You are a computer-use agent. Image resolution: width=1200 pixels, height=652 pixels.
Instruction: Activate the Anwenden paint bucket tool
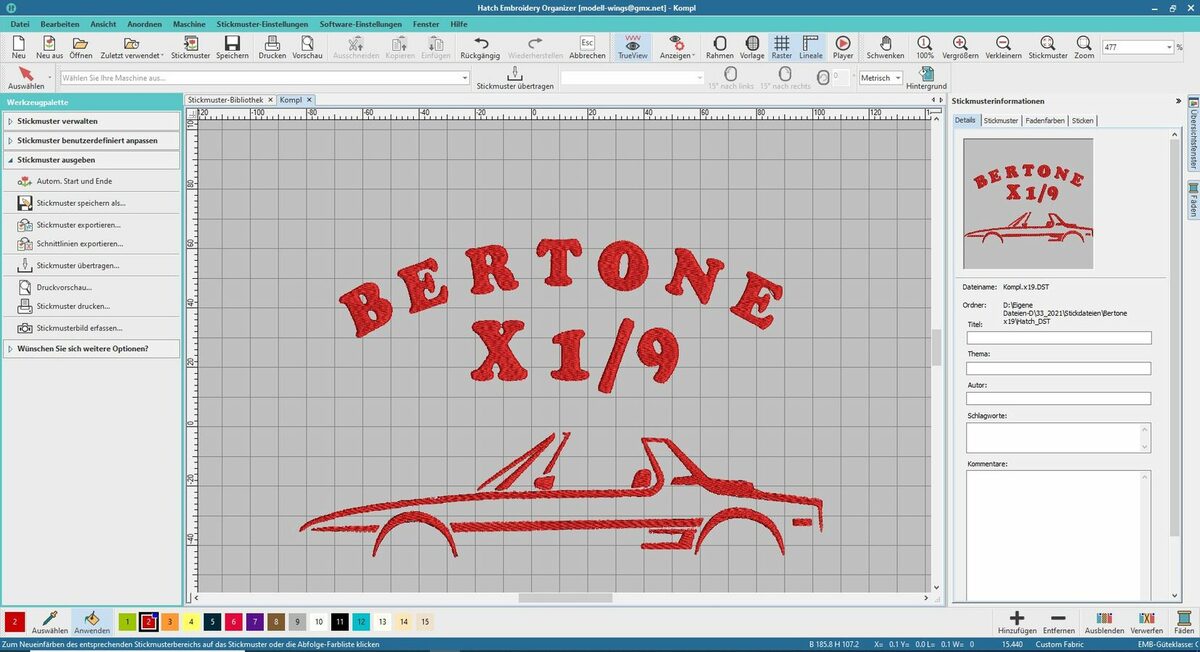coord(92,622)
